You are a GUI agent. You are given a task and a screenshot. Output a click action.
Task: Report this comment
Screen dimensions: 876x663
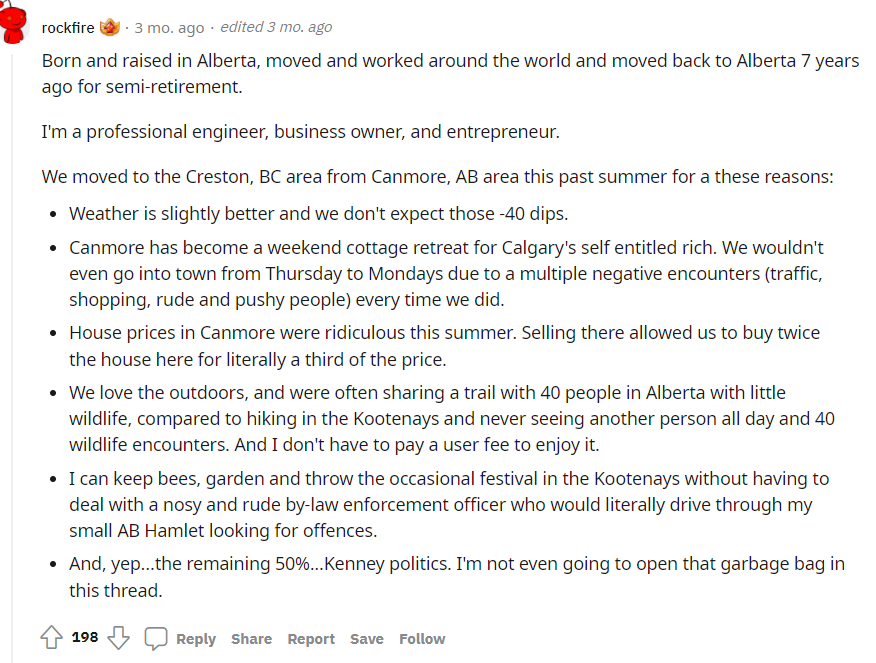(311, 639)
